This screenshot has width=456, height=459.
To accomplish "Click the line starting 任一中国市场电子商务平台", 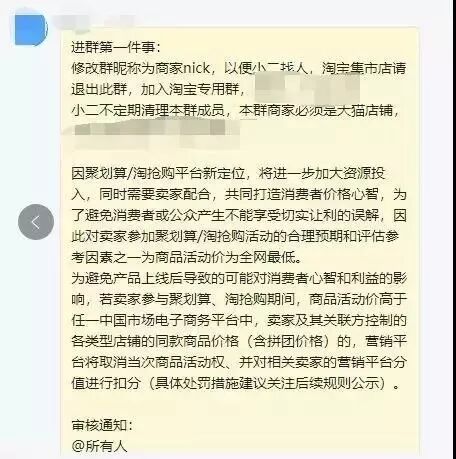I will 239,320.
